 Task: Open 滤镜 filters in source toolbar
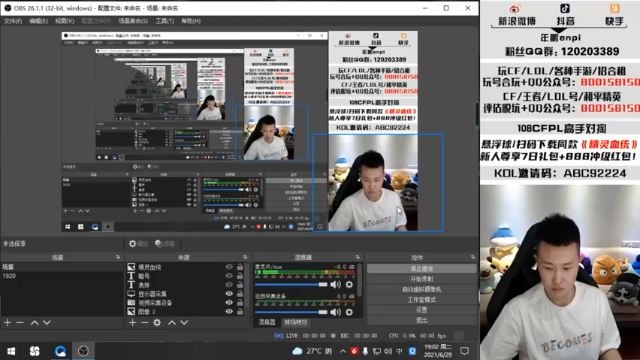pyautogui.click(x=165, y=244)
